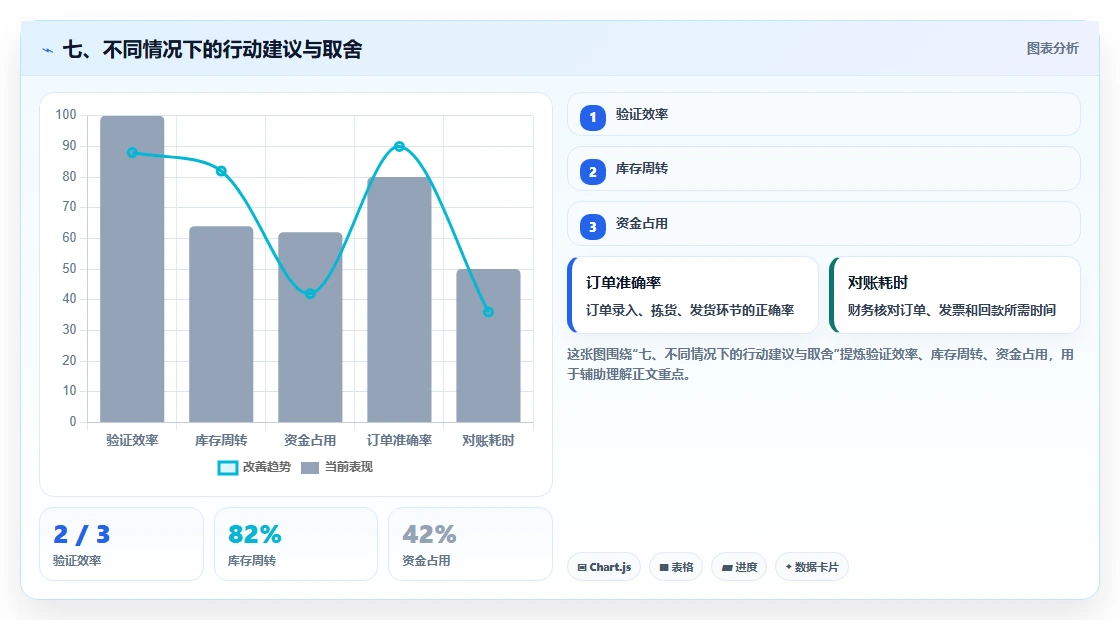The image size is (1120, 620).
Task: Toggle the 当前表现 legend swatch
Action: [x=309, y=468]
